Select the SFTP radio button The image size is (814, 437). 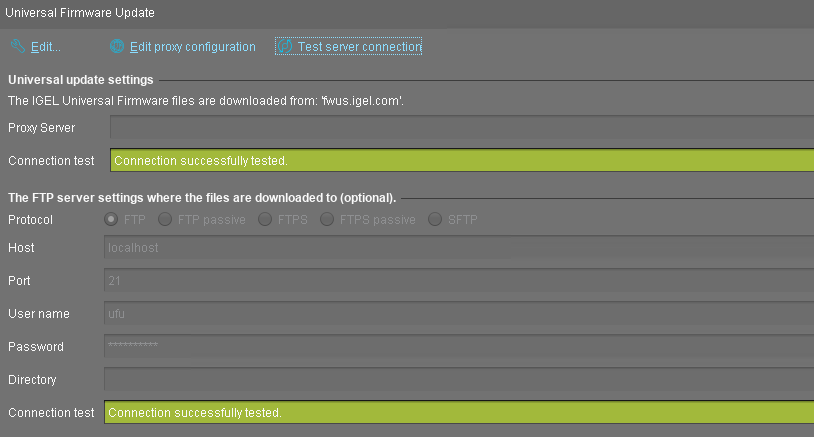coord(435,220)
